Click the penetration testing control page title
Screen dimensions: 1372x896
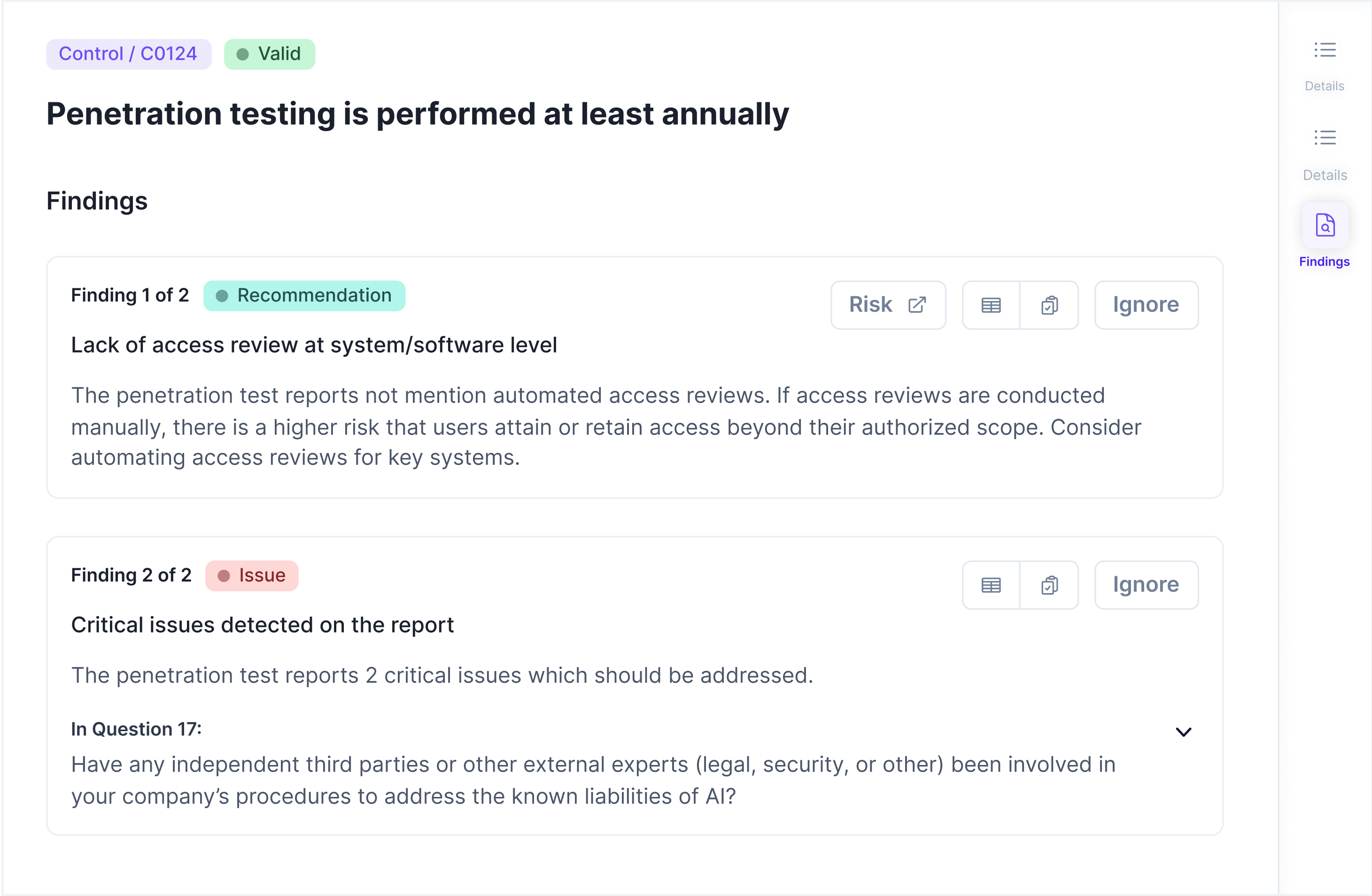417,114
